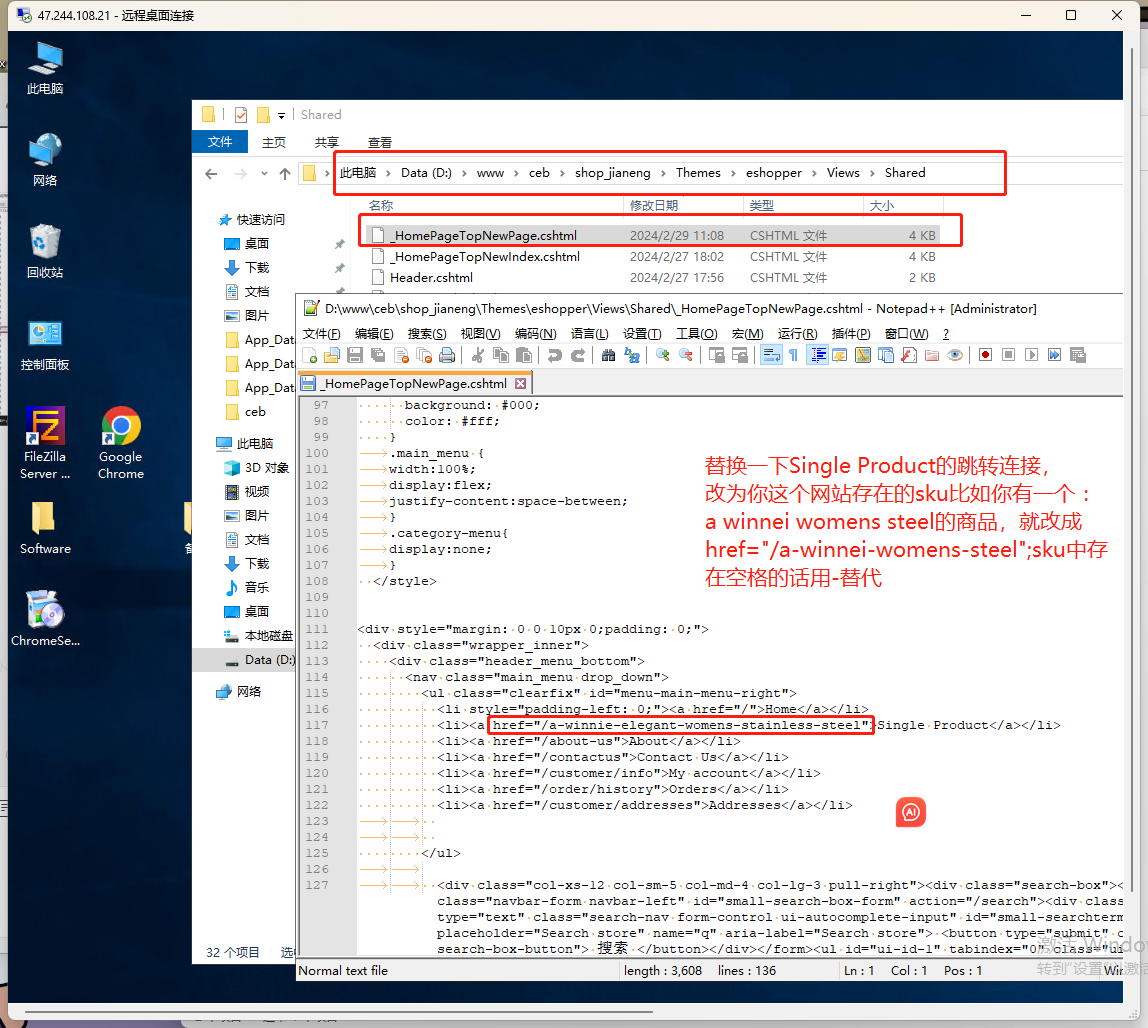Click the 修改日期 column header to sort
Screen dimensions: 1148x1028
pyautogui.click(x=654, y=205)
